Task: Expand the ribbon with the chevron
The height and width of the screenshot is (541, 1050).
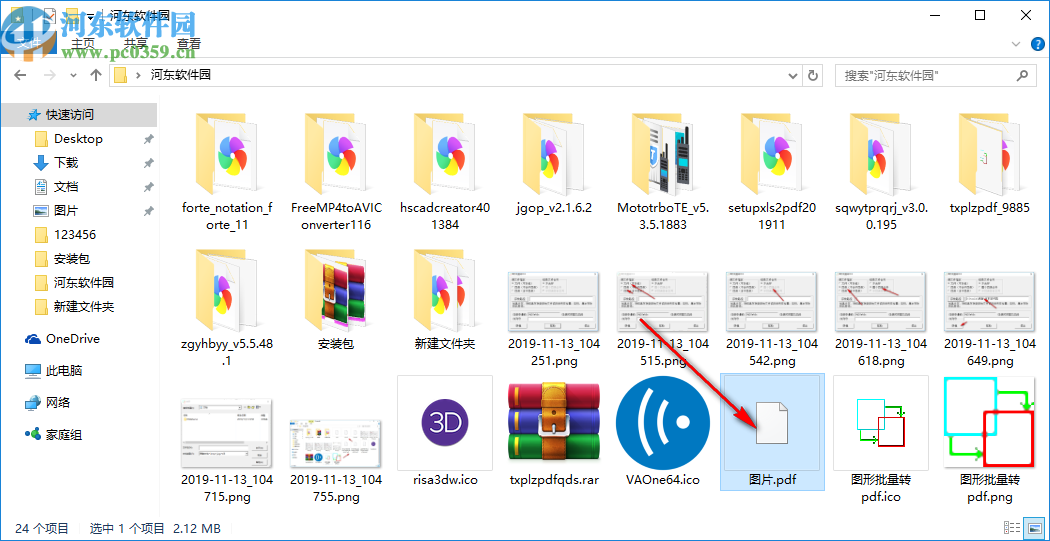Action: [x=1017, y=44]
